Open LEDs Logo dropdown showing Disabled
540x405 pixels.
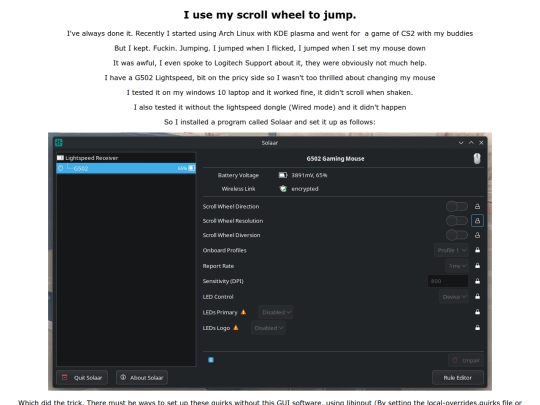(268, 328)
